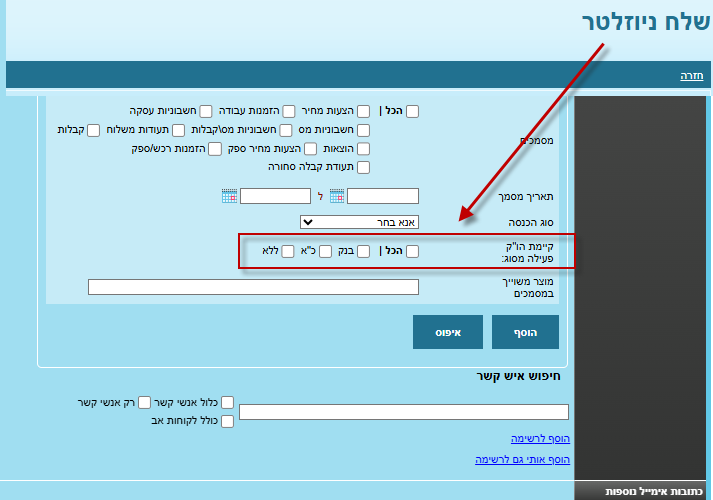Enable the כולל לקוחות אב checkbox

click(x=227, y=421)
